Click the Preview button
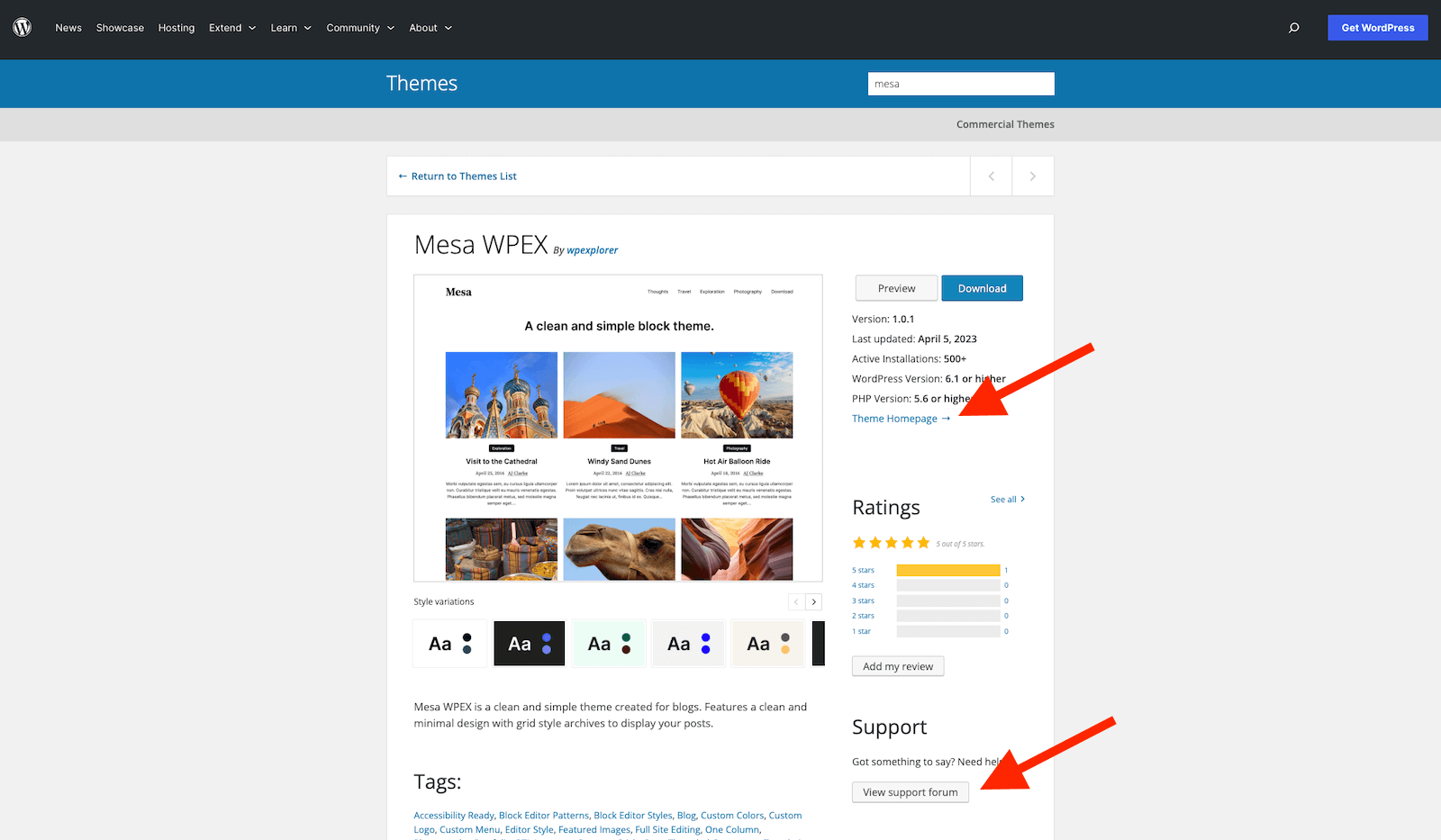Viewport: 1441px width, 840px height. tap(896, 288)
